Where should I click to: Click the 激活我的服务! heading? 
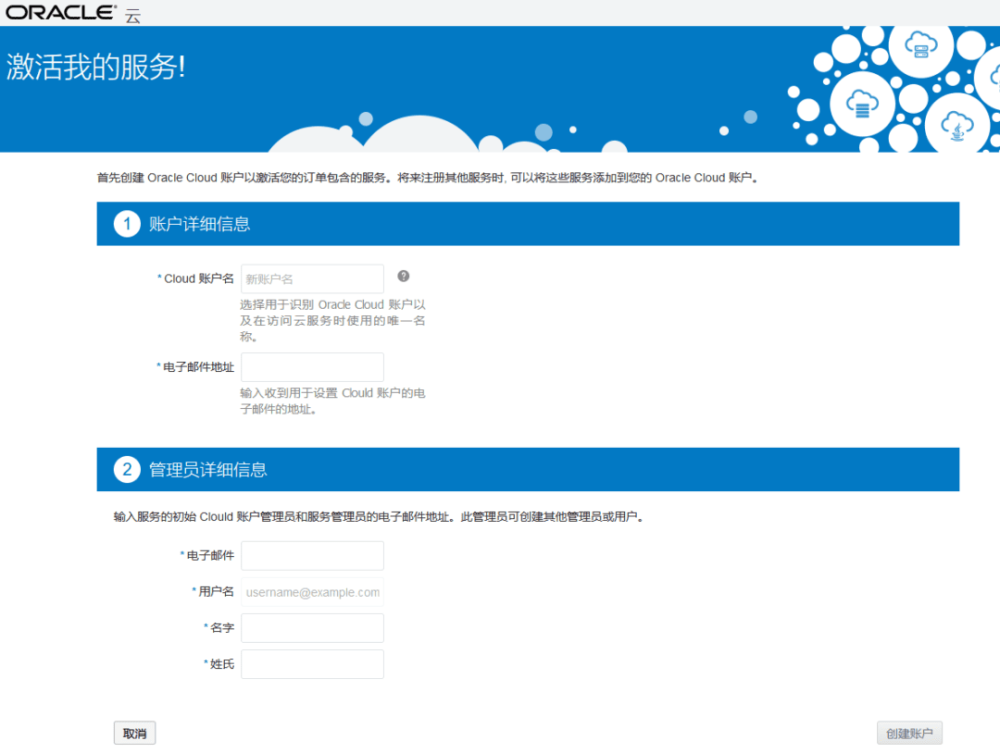[96, 67]
